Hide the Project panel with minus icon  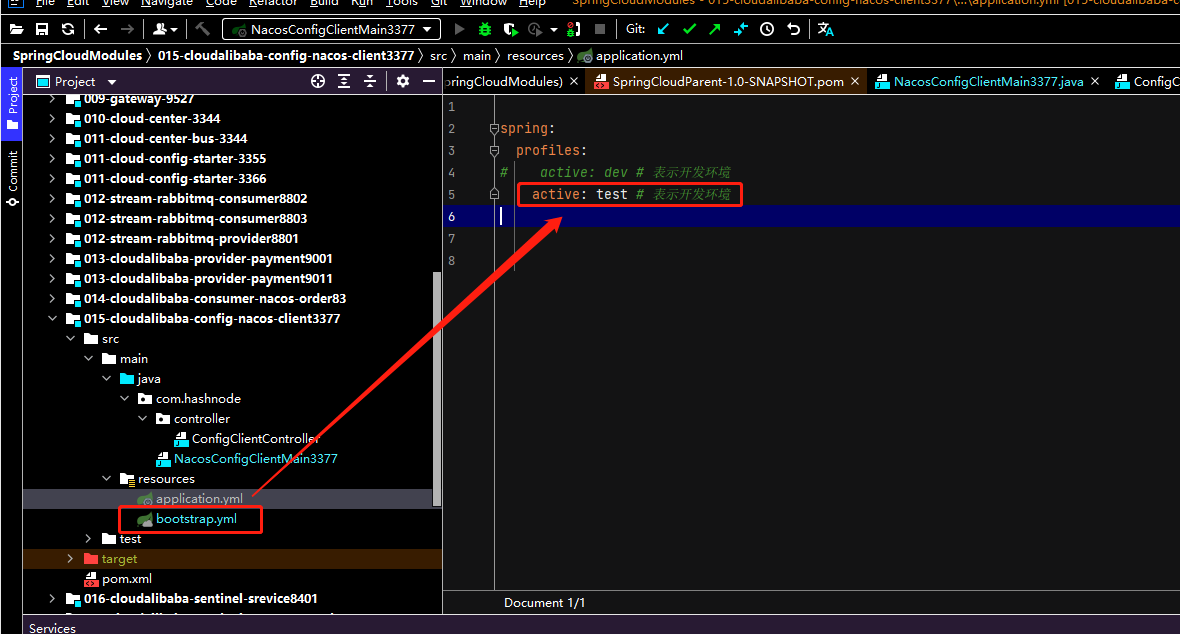[x=429, y=81]
